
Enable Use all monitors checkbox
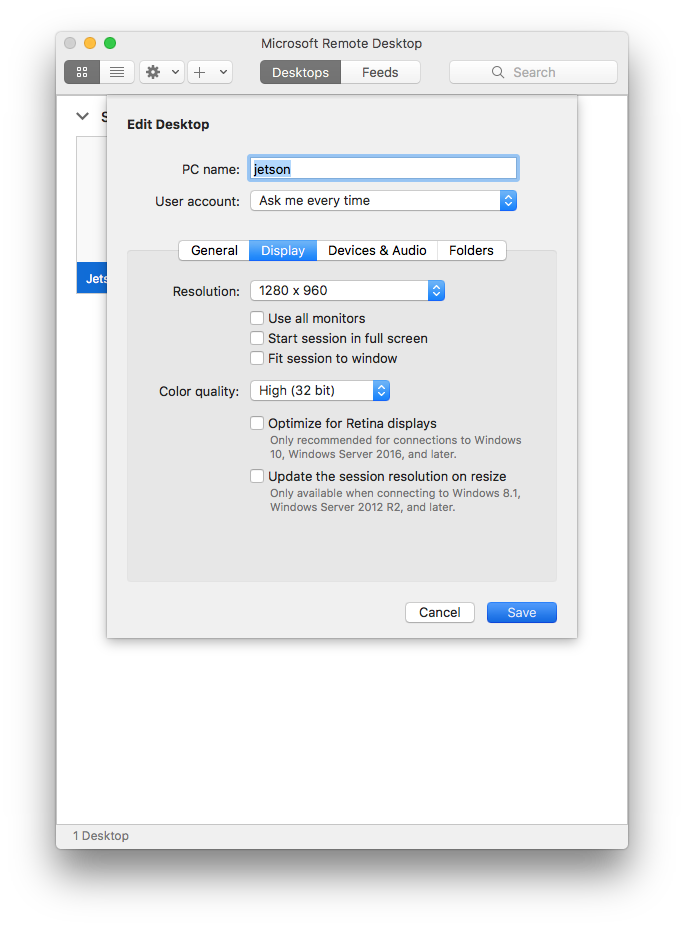(257, 319)
